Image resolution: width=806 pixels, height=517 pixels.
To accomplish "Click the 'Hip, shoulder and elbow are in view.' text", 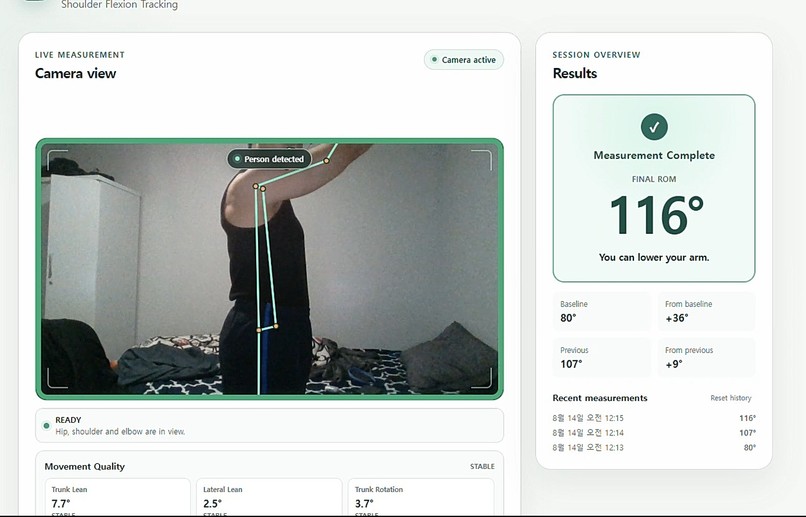I will [x=120, y=431].
